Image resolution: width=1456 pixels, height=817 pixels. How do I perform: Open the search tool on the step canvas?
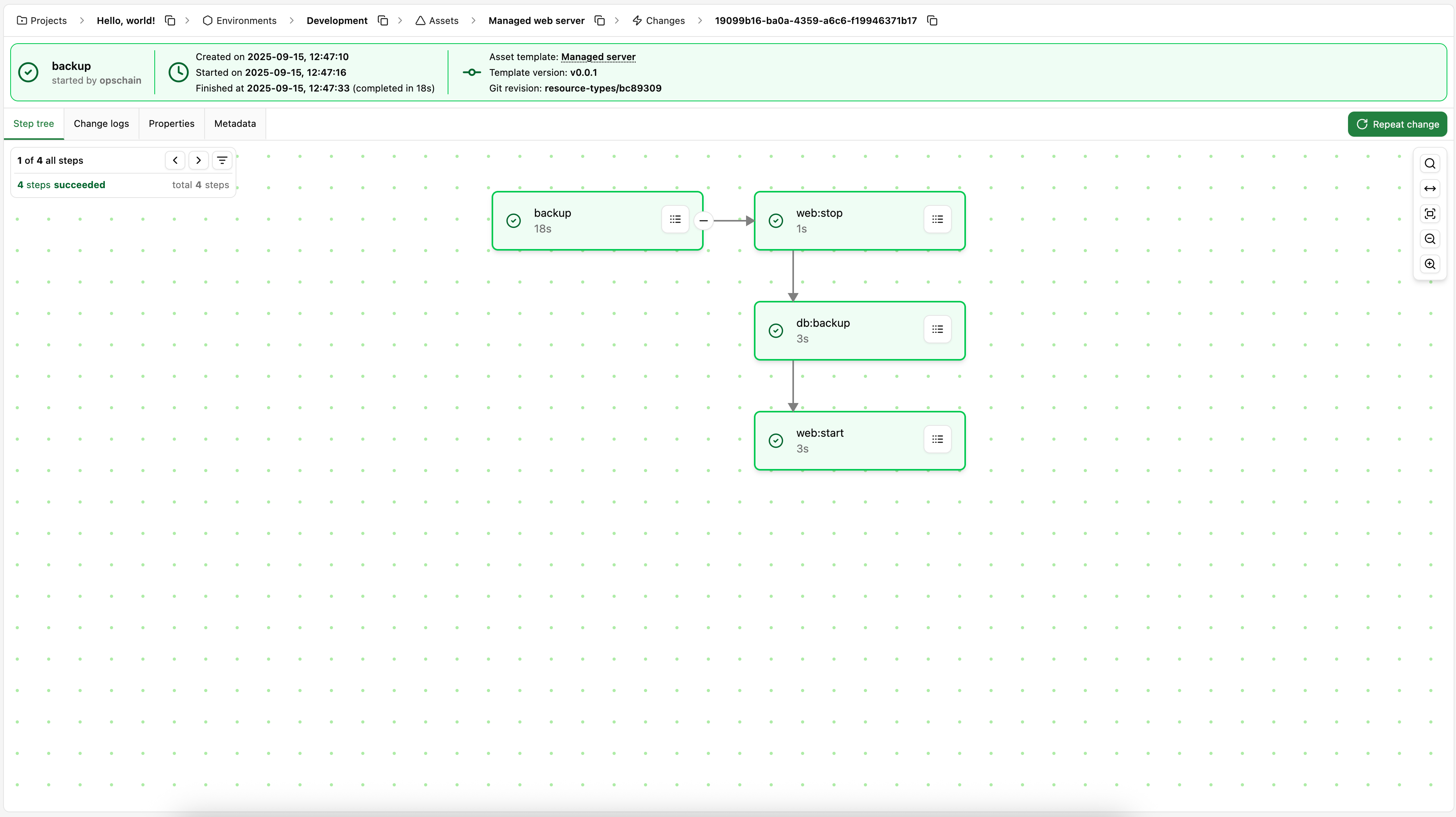point(1430,163)
